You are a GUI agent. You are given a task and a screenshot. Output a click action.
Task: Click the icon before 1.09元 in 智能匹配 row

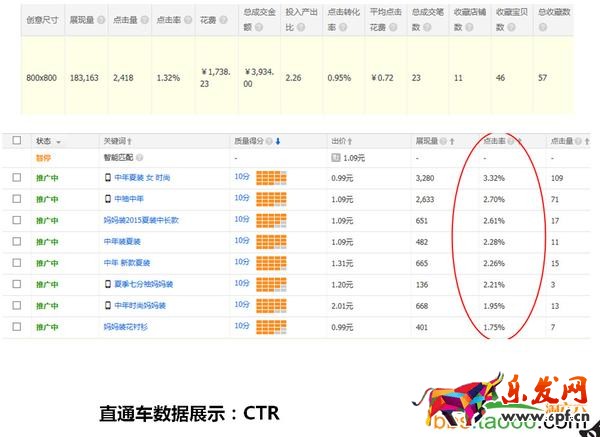click(x=336, y=158)
